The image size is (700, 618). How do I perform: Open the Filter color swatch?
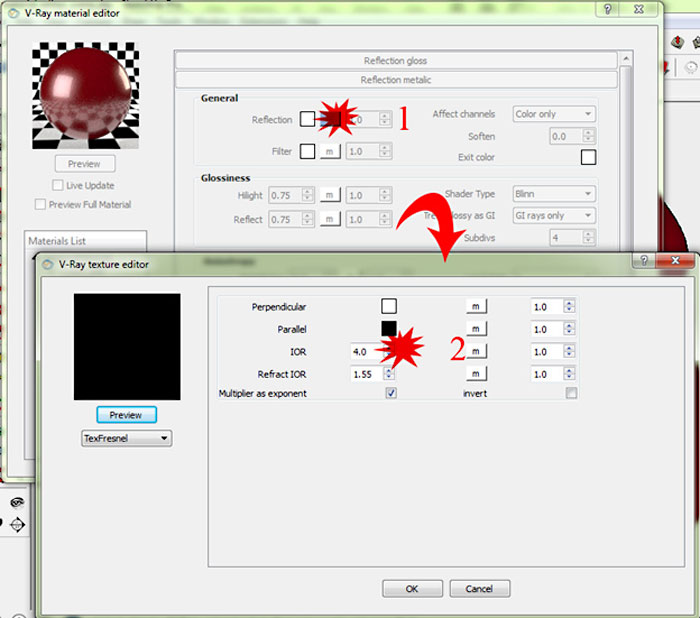pyautogui.click(x=307, y=151)
